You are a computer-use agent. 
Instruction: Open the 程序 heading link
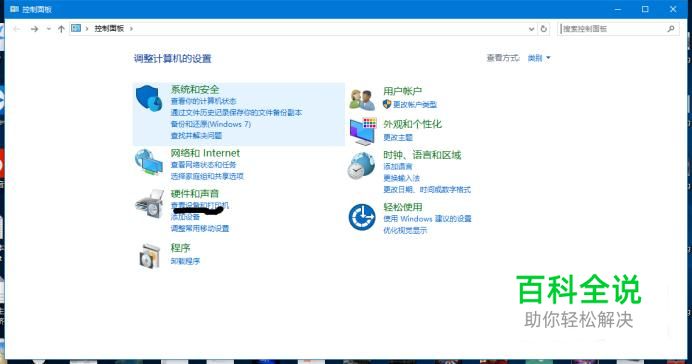tap(181, 248)
